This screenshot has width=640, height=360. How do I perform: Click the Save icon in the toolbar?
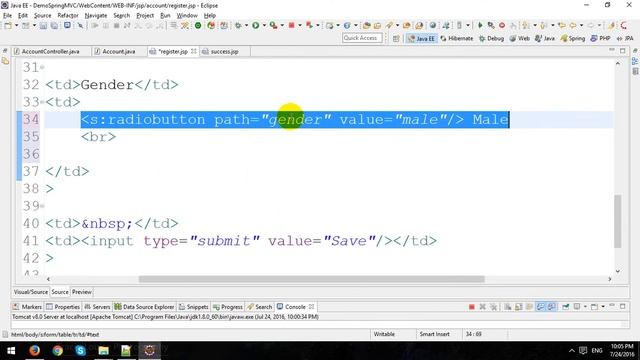(43, 25)
